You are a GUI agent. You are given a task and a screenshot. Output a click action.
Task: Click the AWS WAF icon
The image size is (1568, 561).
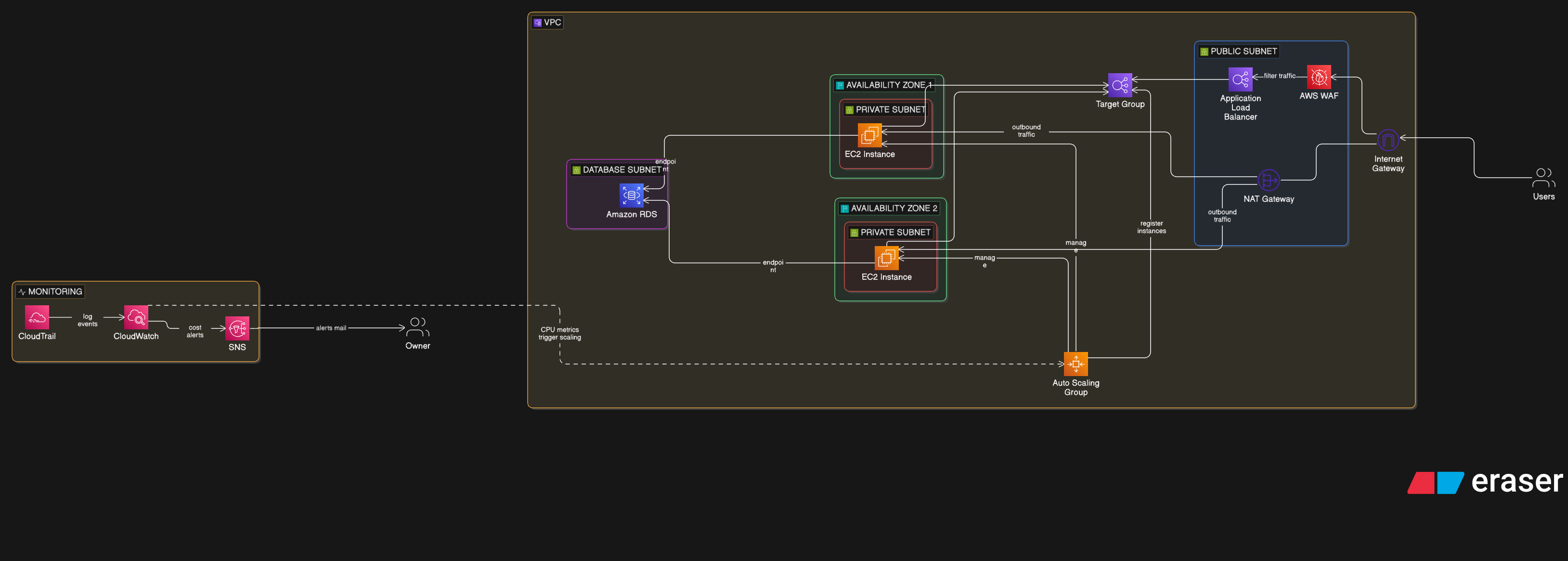[x=1319, y=78]
